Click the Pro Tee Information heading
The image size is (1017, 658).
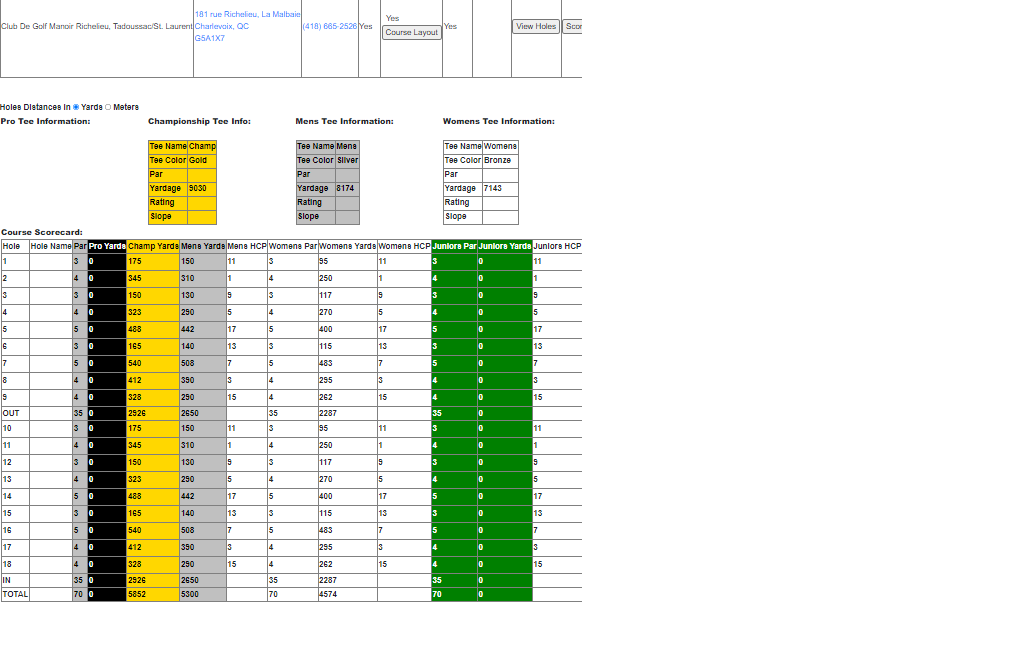tap(45, 121)
